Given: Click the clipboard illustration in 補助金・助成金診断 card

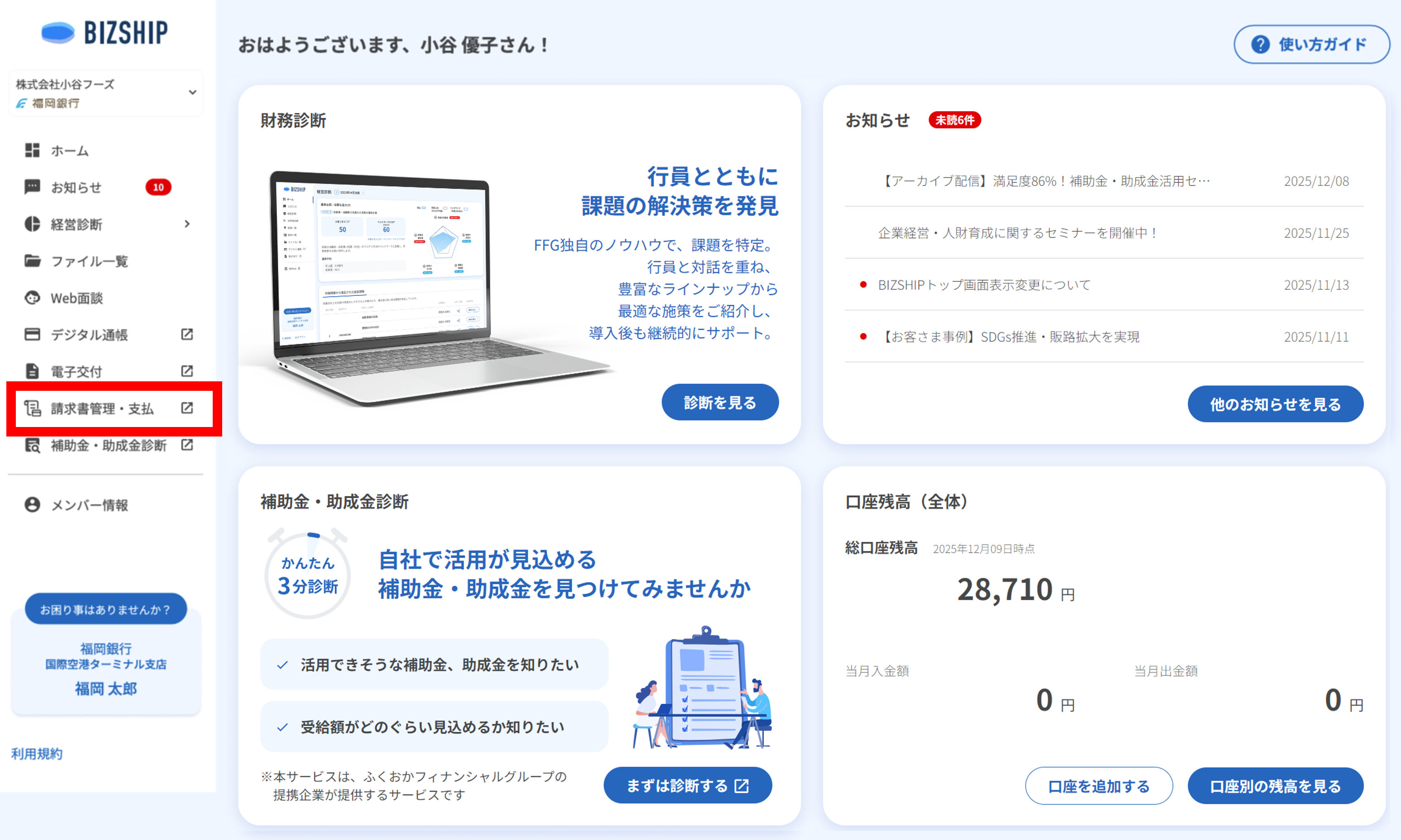Looking at the screenshot, I should pos(702,687).
